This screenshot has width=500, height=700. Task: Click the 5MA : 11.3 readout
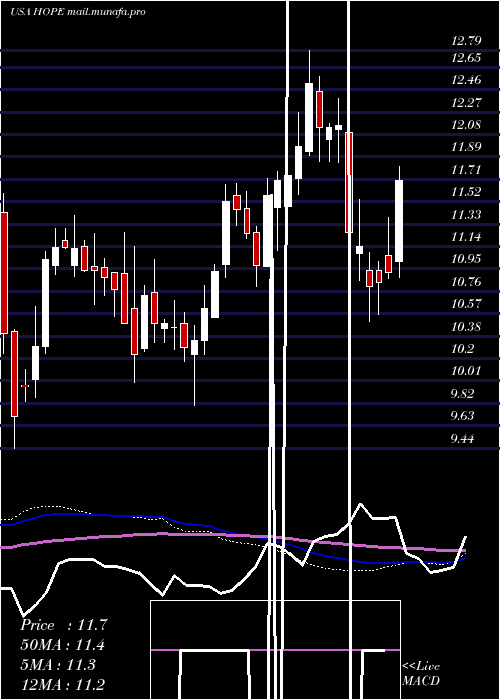coord(58,665)
